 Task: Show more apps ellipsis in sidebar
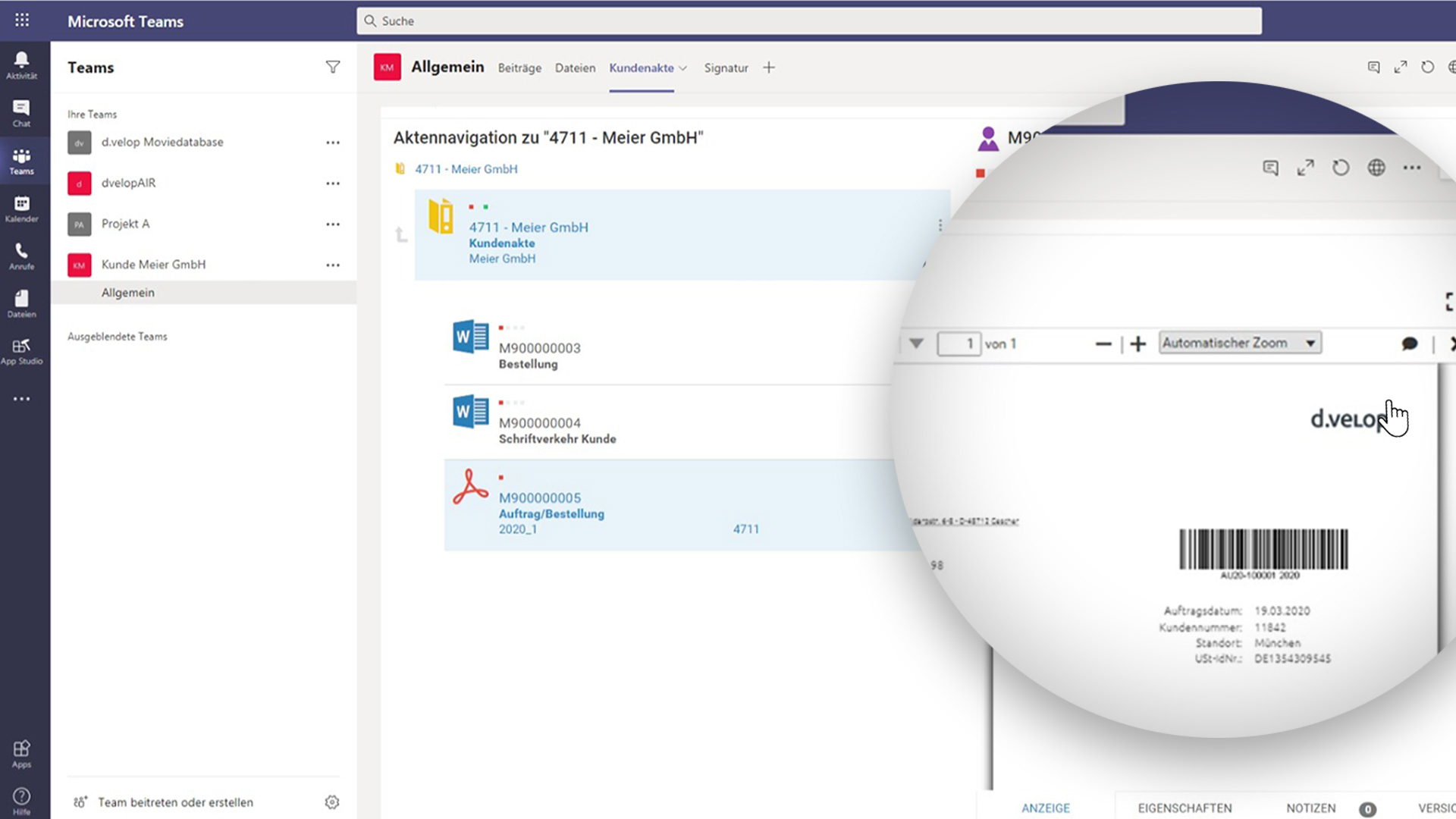coord(21,399)
